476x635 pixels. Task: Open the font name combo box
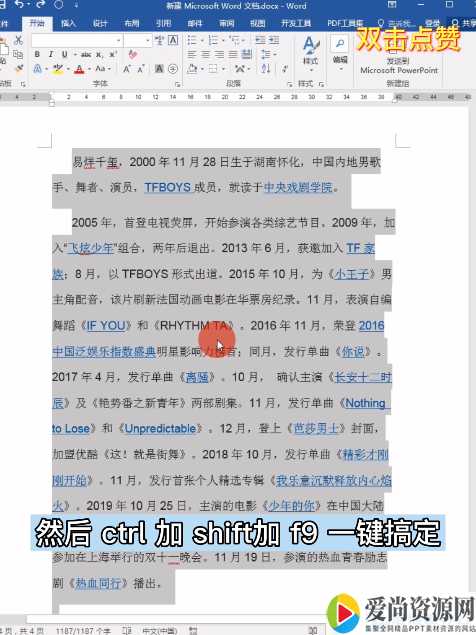77,40
